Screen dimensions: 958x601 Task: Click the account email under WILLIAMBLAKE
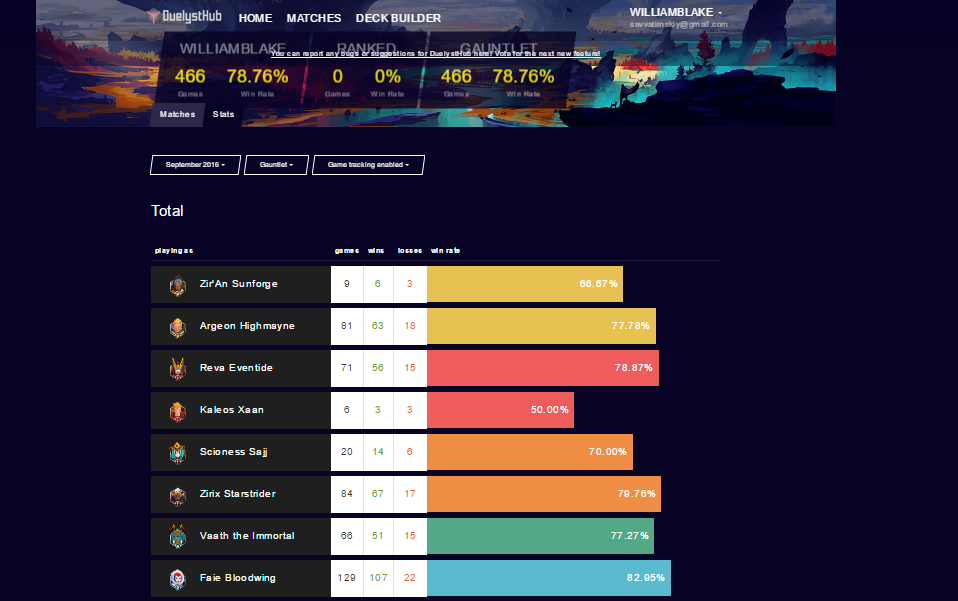coord(678,25)
